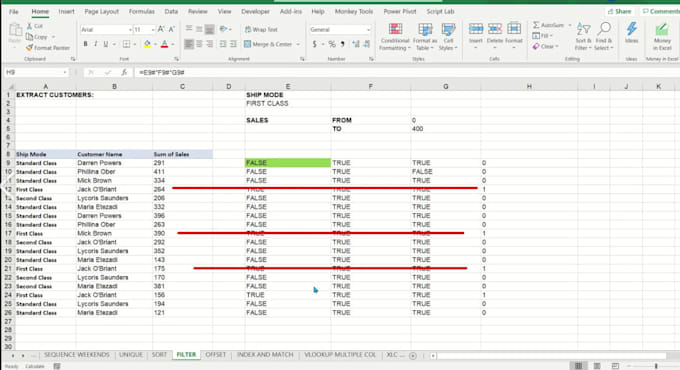This screenshot has width=680, height=370.
Task: Open Find & Select magnifier
Action: 604,37
